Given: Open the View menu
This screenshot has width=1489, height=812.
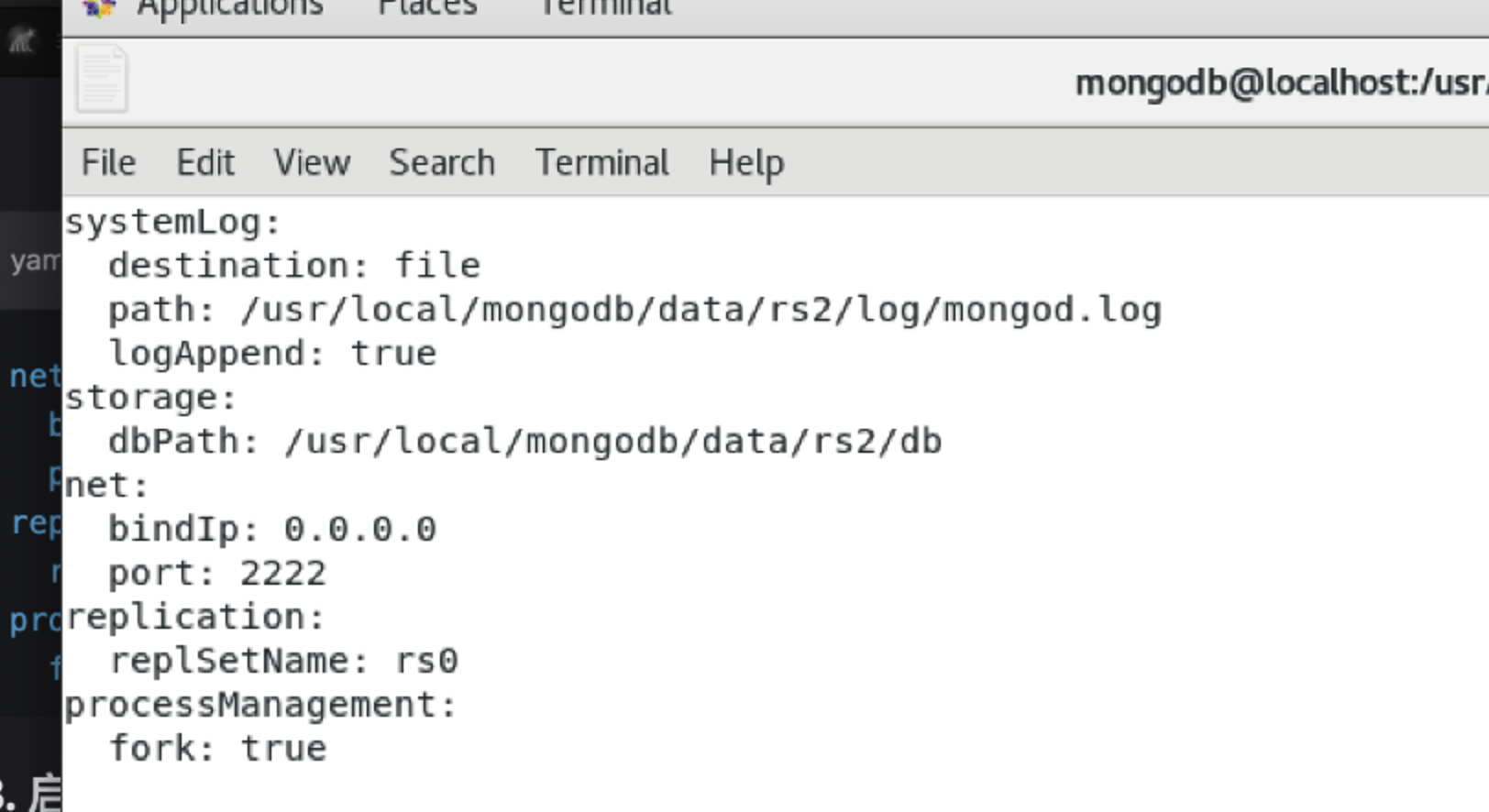Looking at the screenshot, I should [x=312, y=162].
